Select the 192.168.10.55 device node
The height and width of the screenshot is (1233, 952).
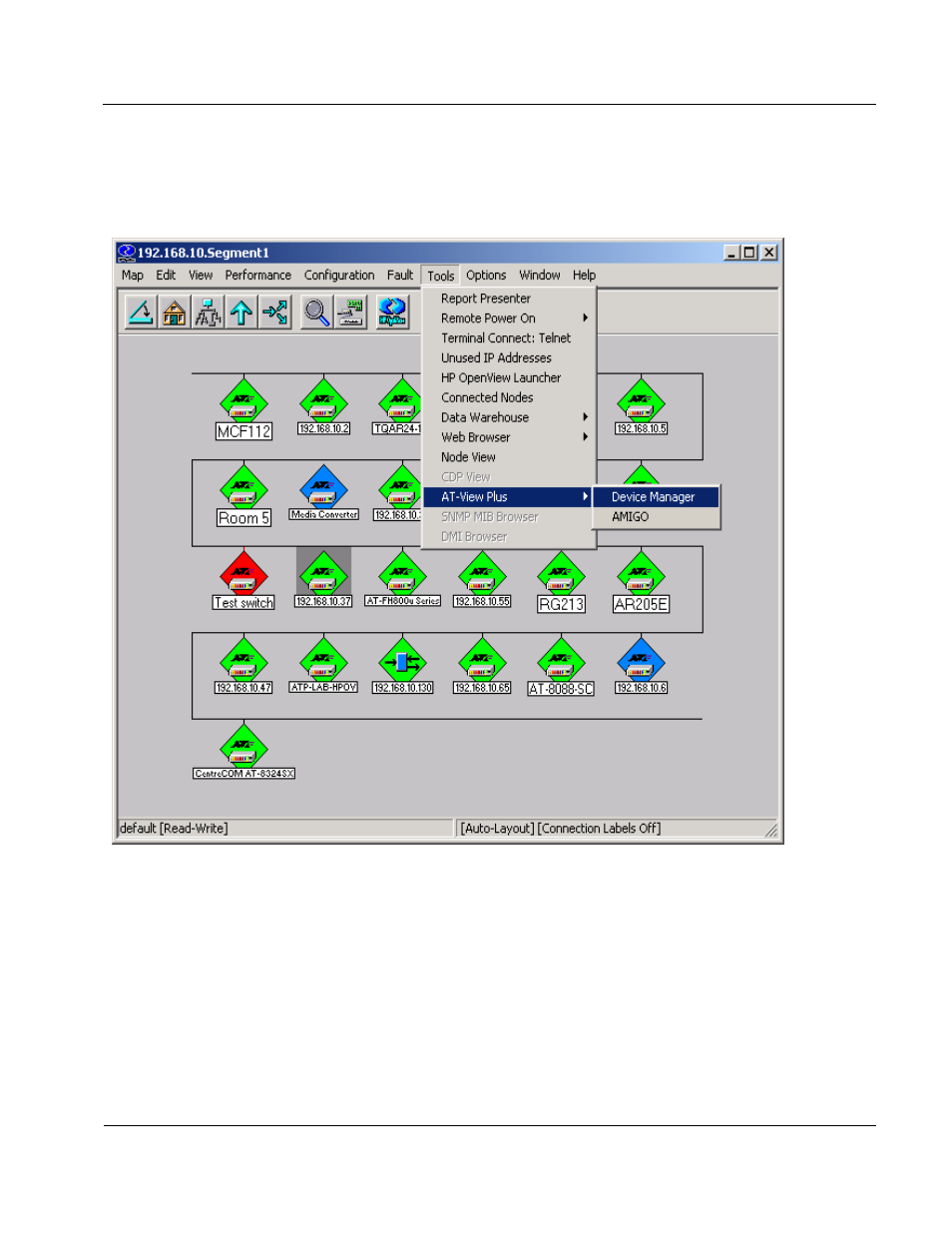tap(482, 579)
